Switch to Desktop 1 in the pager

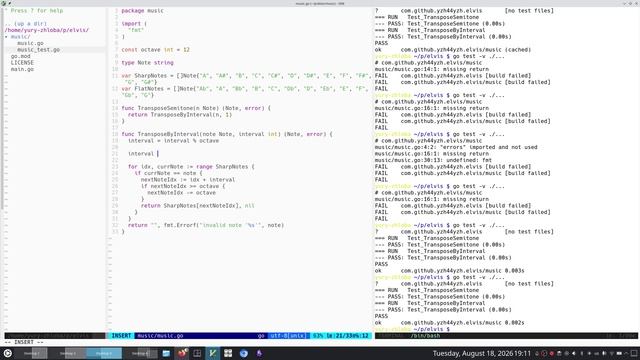tap(32, 353)
